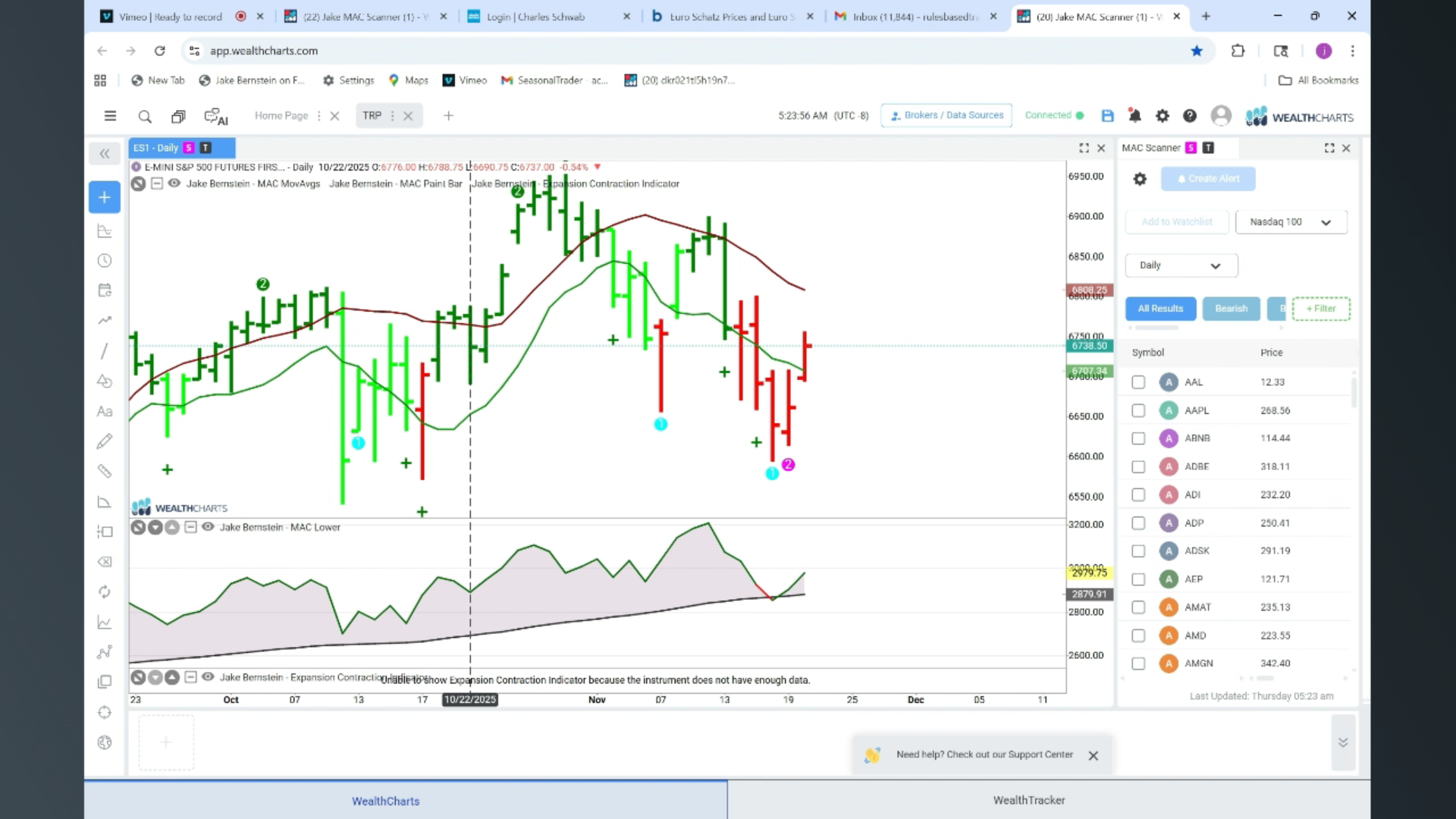The height and width of the screenshot is (819, 1456).
Task: Select the pencil drawing tool
Action: [x=105, y=441]
